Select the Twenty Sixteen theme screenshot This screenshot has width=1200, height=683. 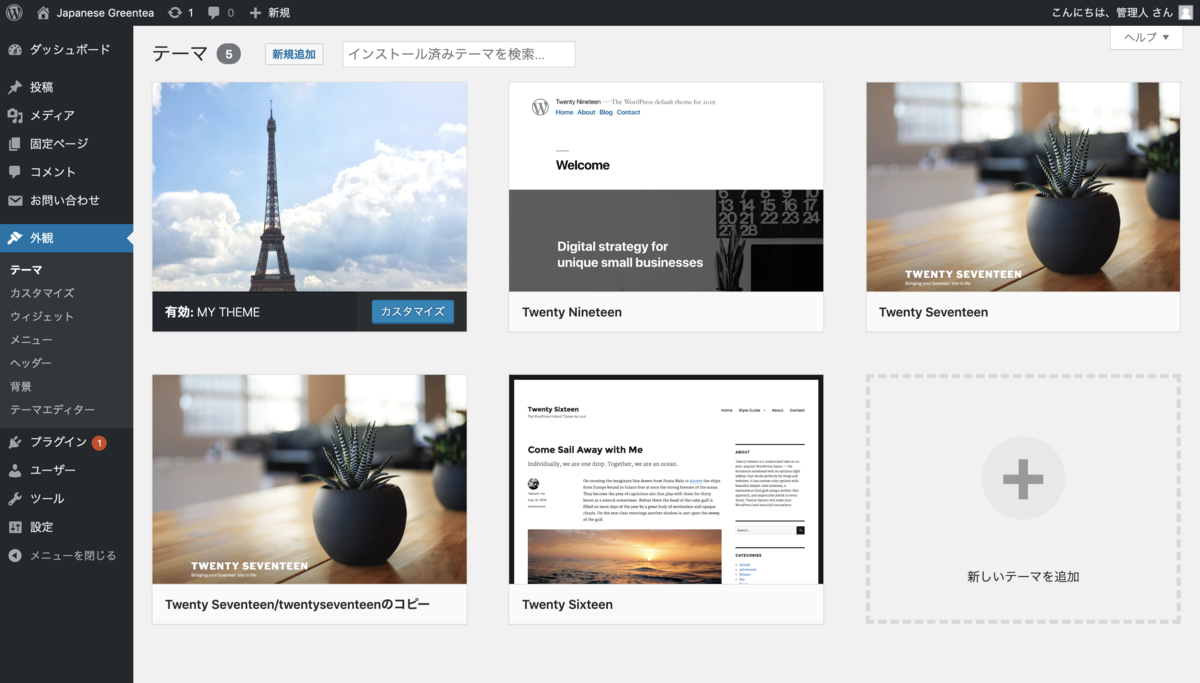tap(666, 479)
